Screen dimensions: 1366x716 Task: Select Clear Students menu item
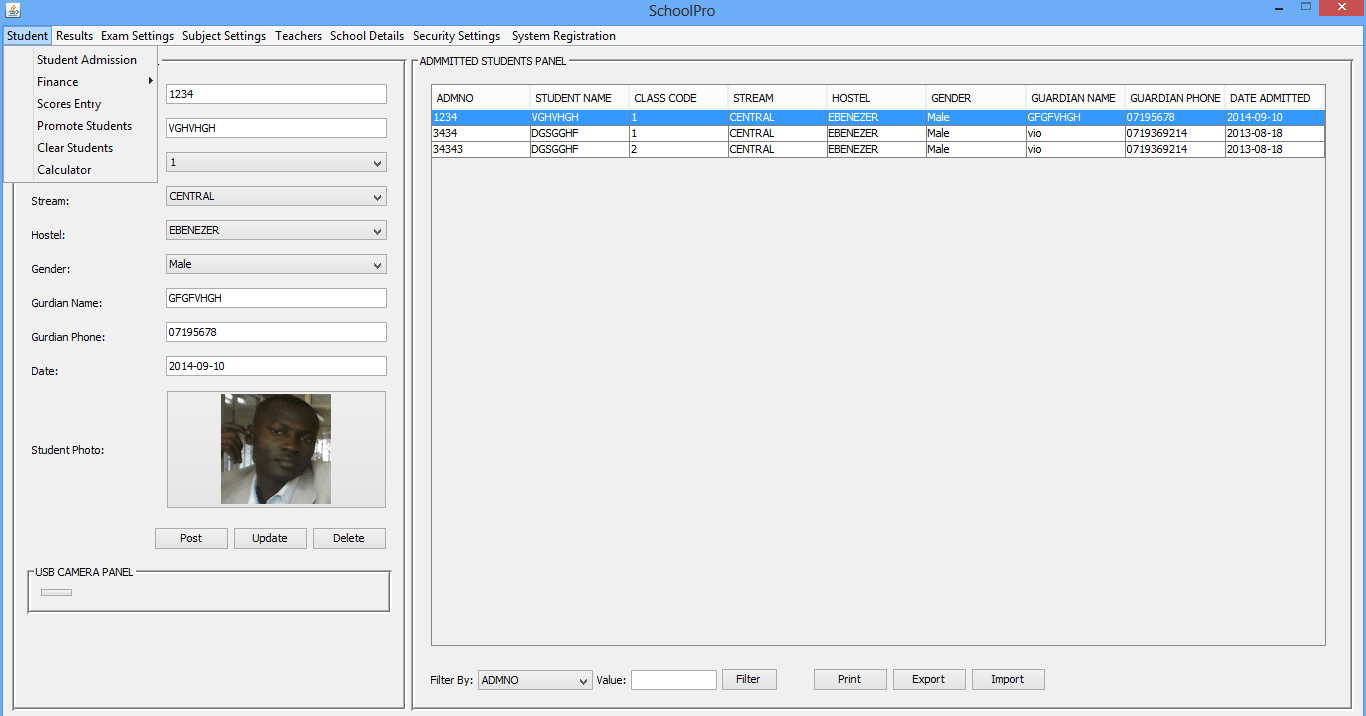pyautogui.click(x=81, y=148)
